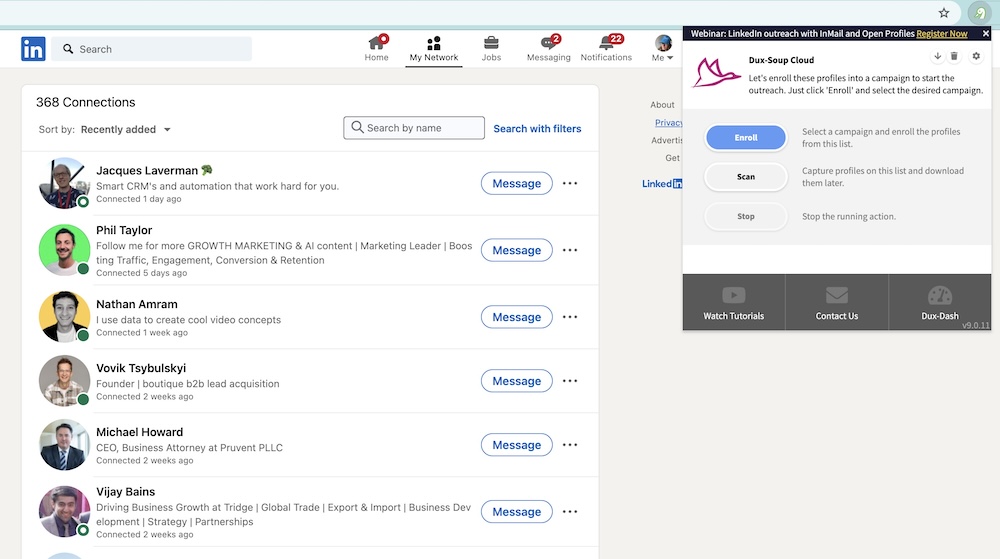Click the Dux-Soup trash icon
This screenshot has width=1000, height=559.
(x=954, y=56)
